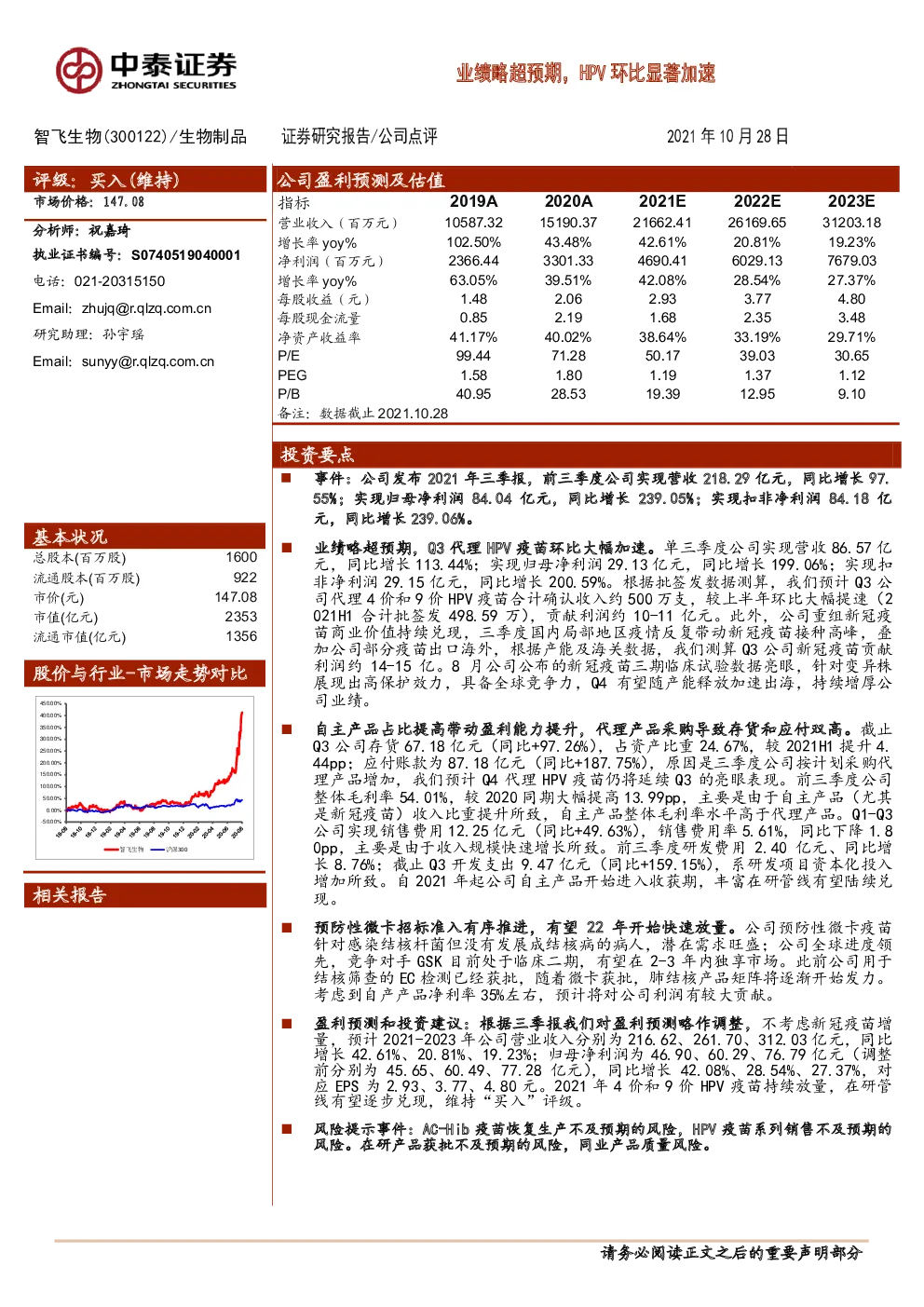The width and height of the screenshot is (924, 1307).
Task: Select the company name 智飞生物(300122)/生物制品
Action: coord(141,137)
